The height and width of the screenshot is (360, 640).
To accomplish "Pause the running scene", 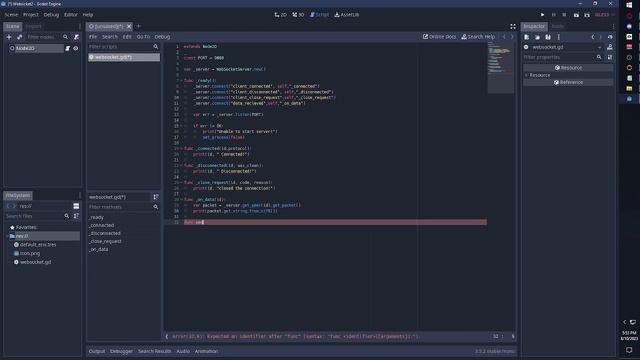I will [553, 15].
